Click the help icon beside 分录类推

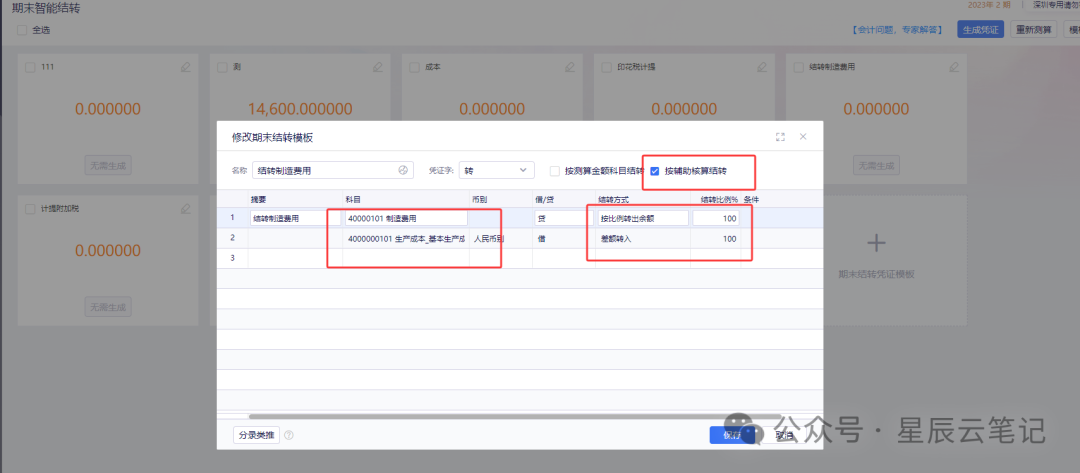click(x=289, y=435)
